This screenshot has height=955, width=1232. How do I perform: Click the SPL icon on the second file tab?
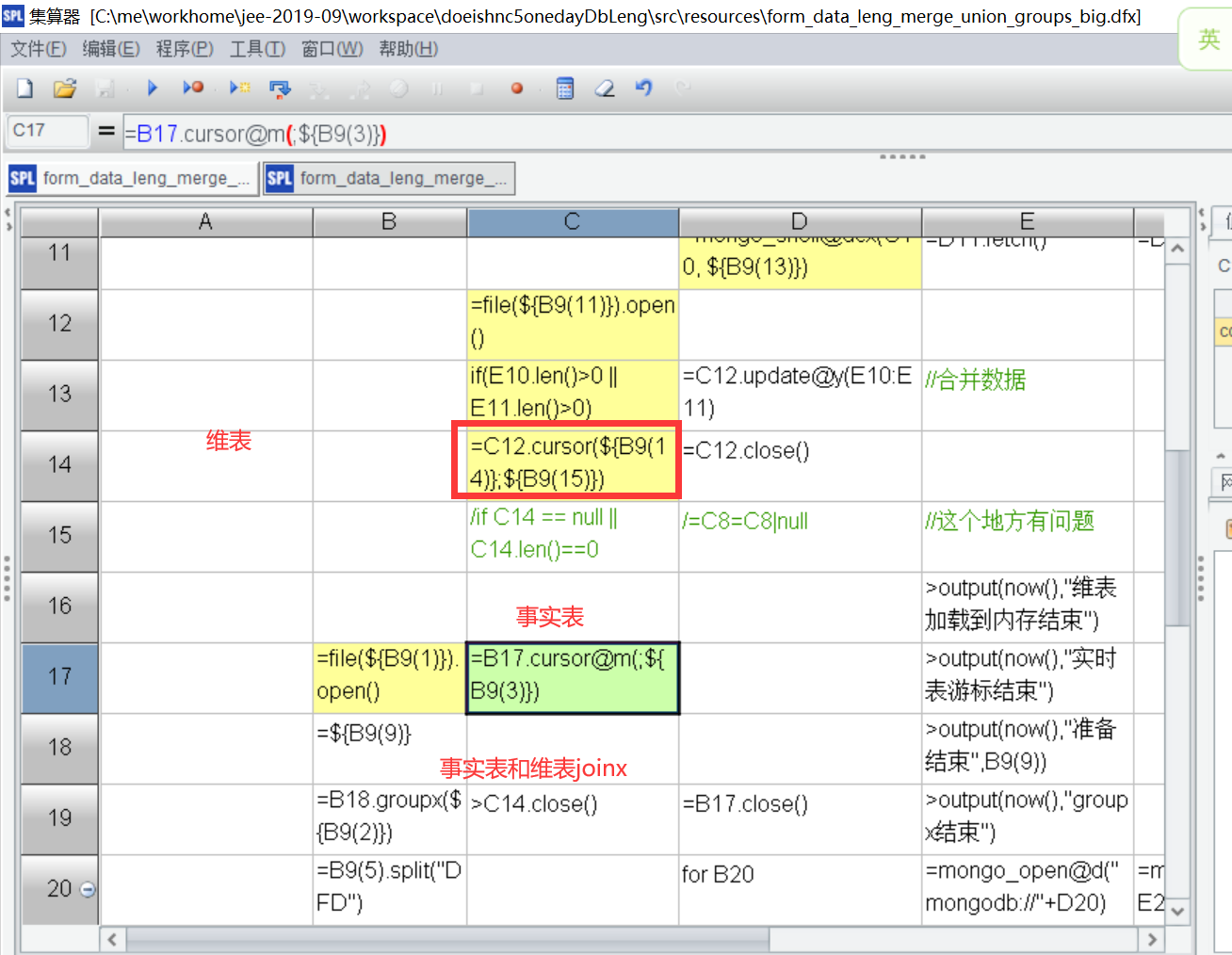(x=280, y=178)
